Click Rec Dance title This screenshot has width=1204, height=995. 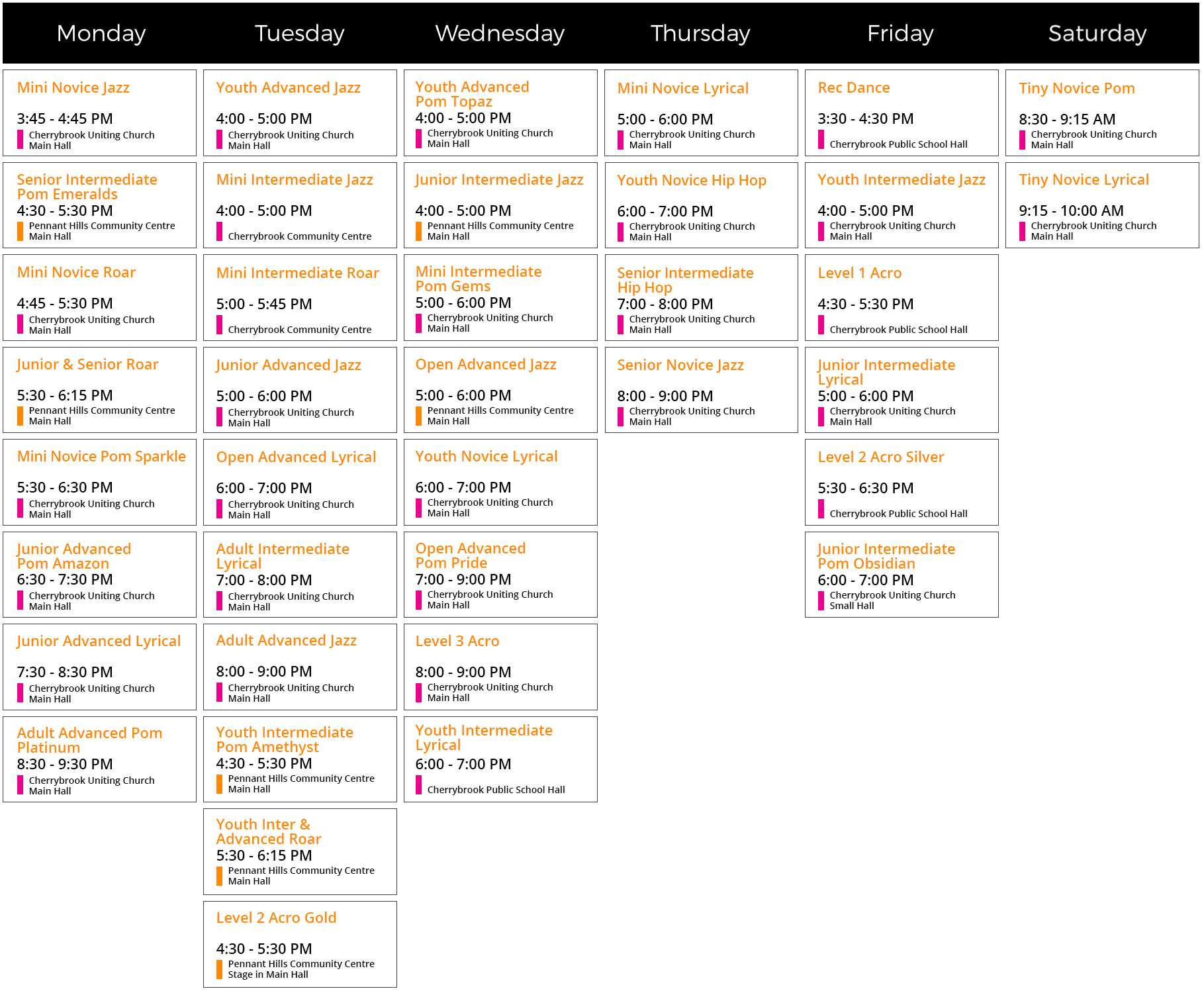coord(853,87)
